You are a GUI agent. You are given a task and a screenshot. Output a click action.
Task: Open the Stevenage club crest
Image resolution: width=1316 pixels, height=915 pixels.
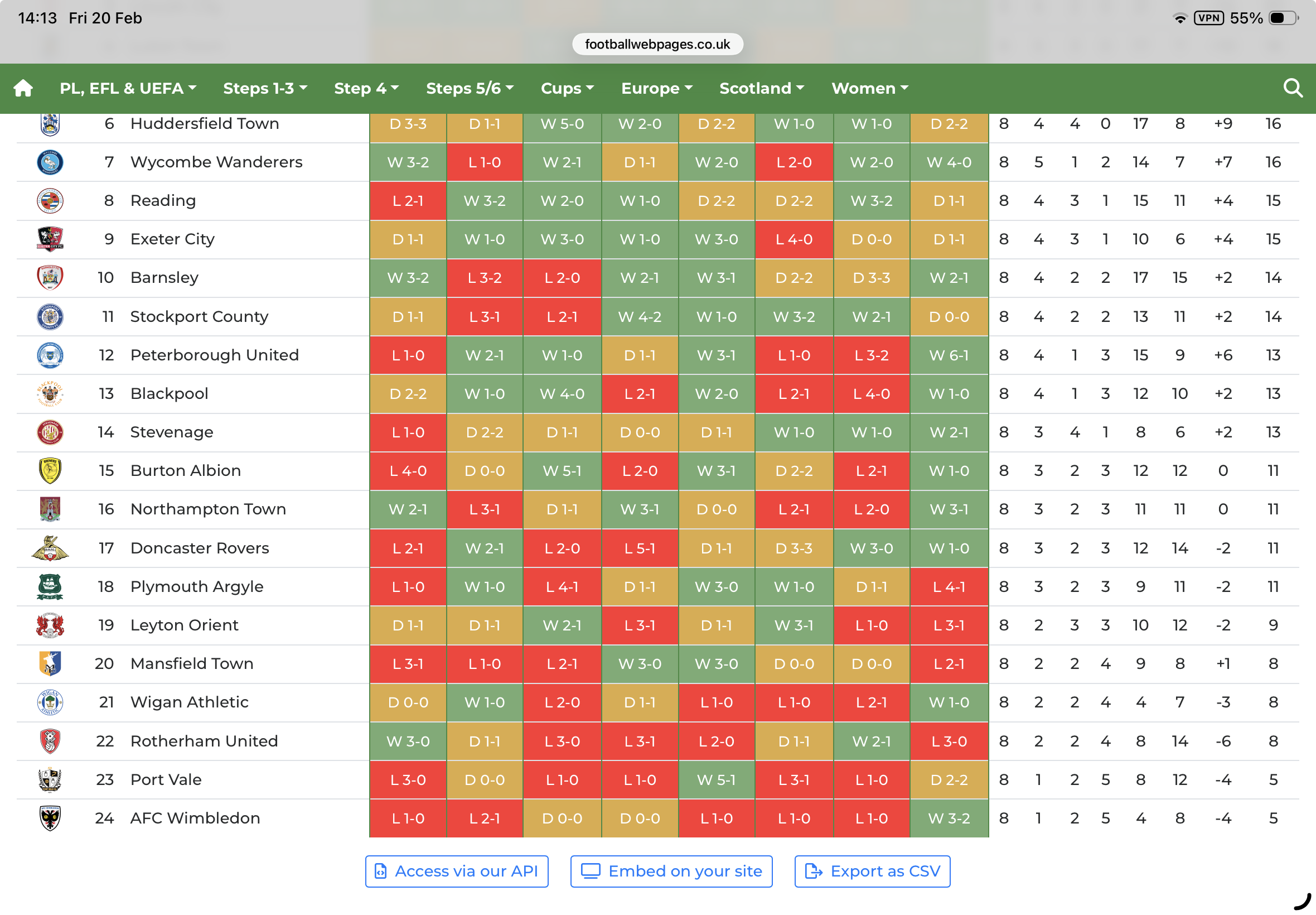[50, 432]
